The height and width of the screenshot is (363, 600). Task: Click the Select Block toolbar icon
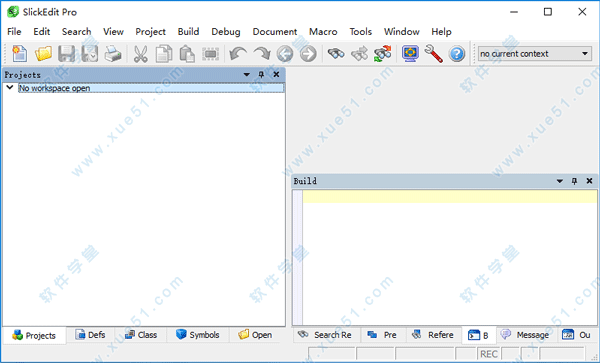point(210,54)
